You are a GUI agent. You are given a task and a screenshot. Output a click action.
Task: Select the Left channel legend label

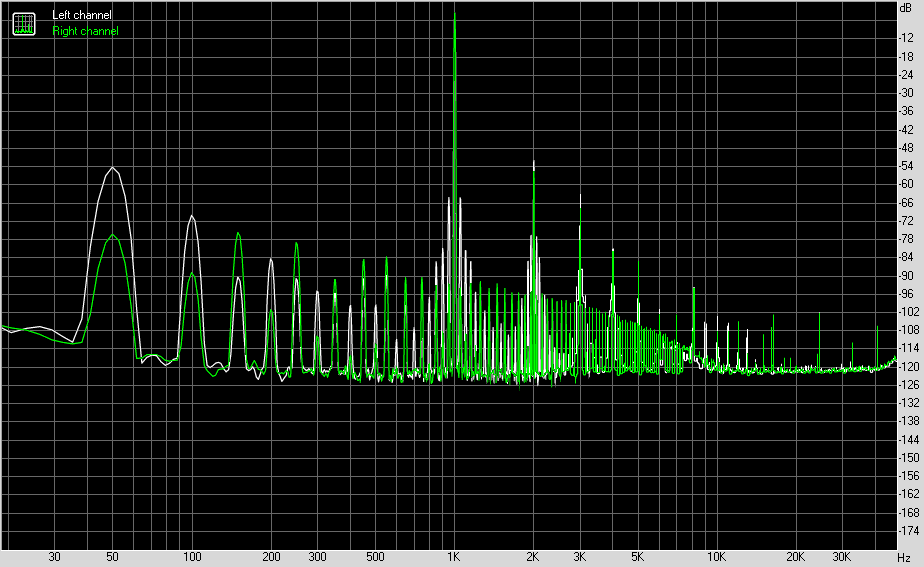(82, 16)
